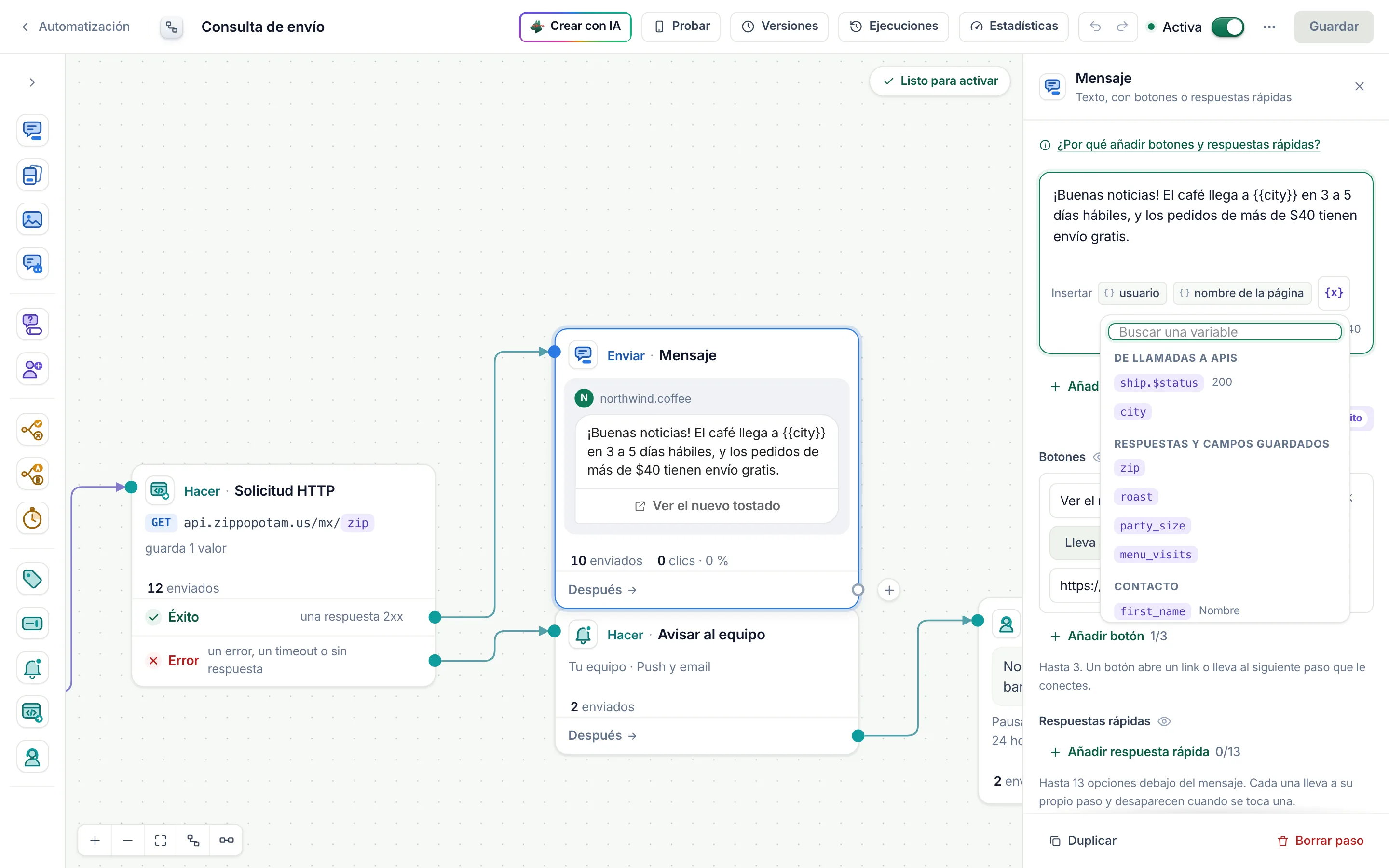Image resolution: width=1389 pixels, height=868 pixels.
Task: Click Duplicar step button
Action: [1082, 841]
